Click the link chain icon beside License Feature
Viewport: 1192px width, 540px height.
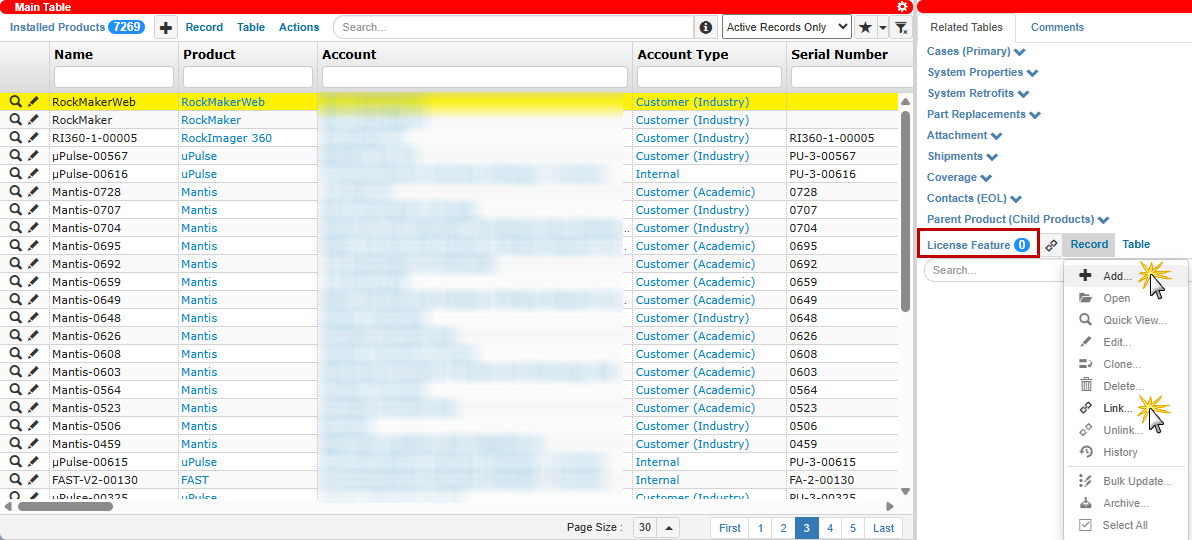1051,245
